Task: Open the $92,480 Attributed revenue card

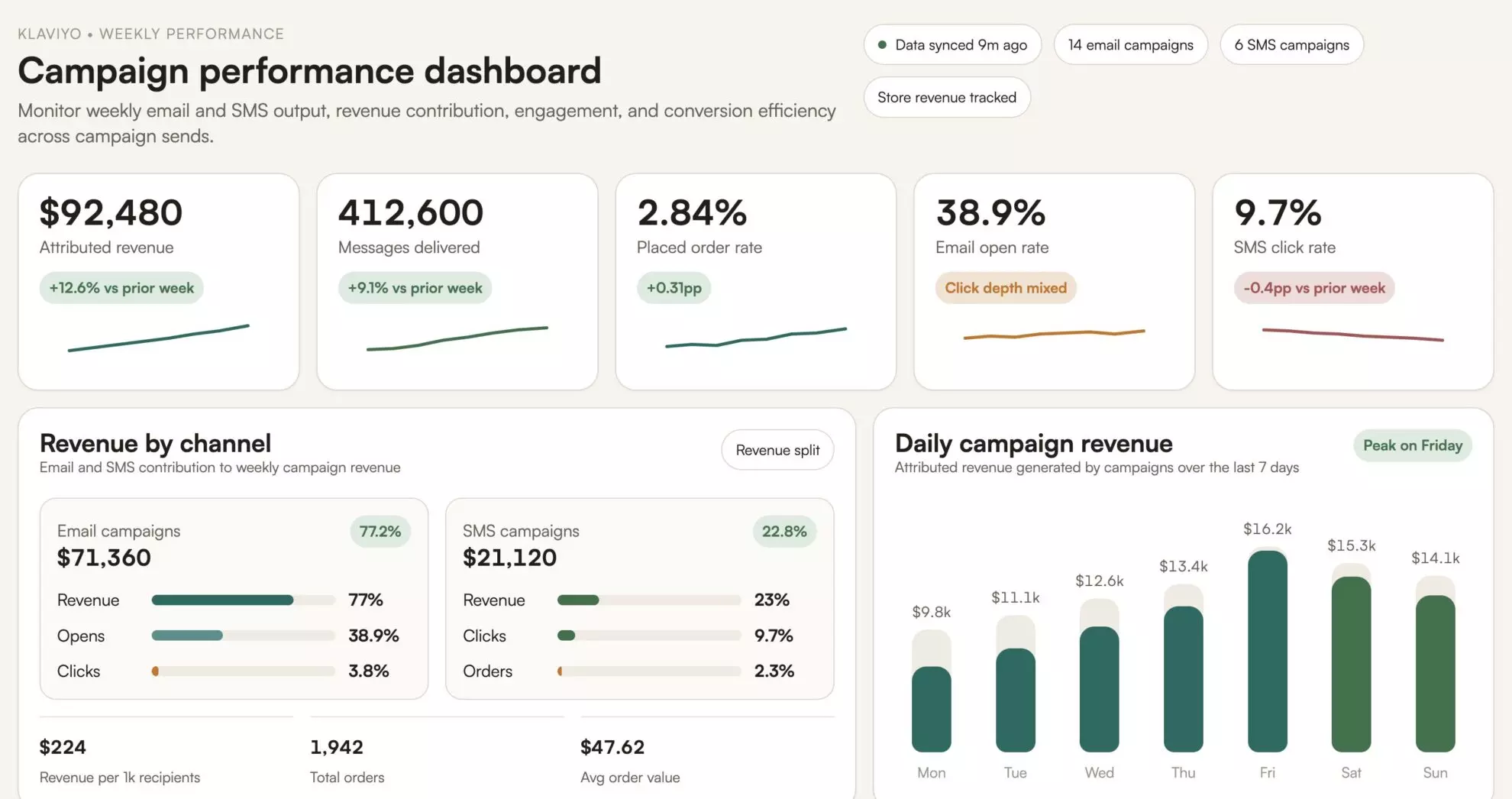Action: (159, 282)
